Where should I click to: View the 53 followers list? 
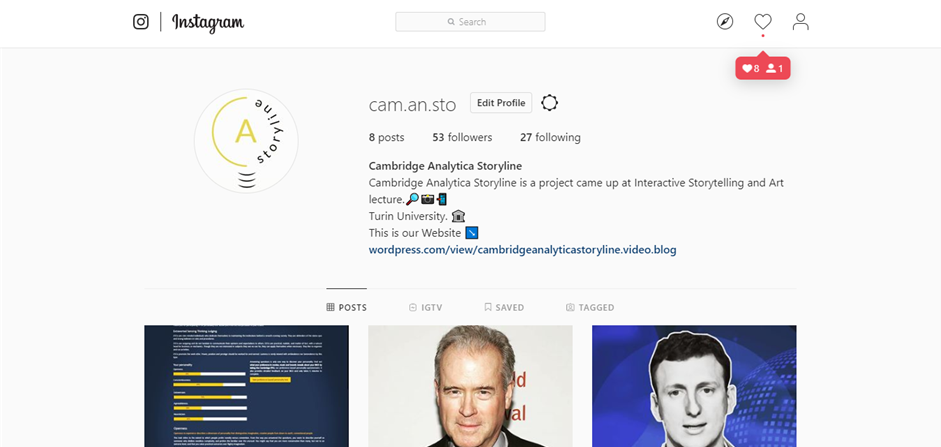point(462,137)
